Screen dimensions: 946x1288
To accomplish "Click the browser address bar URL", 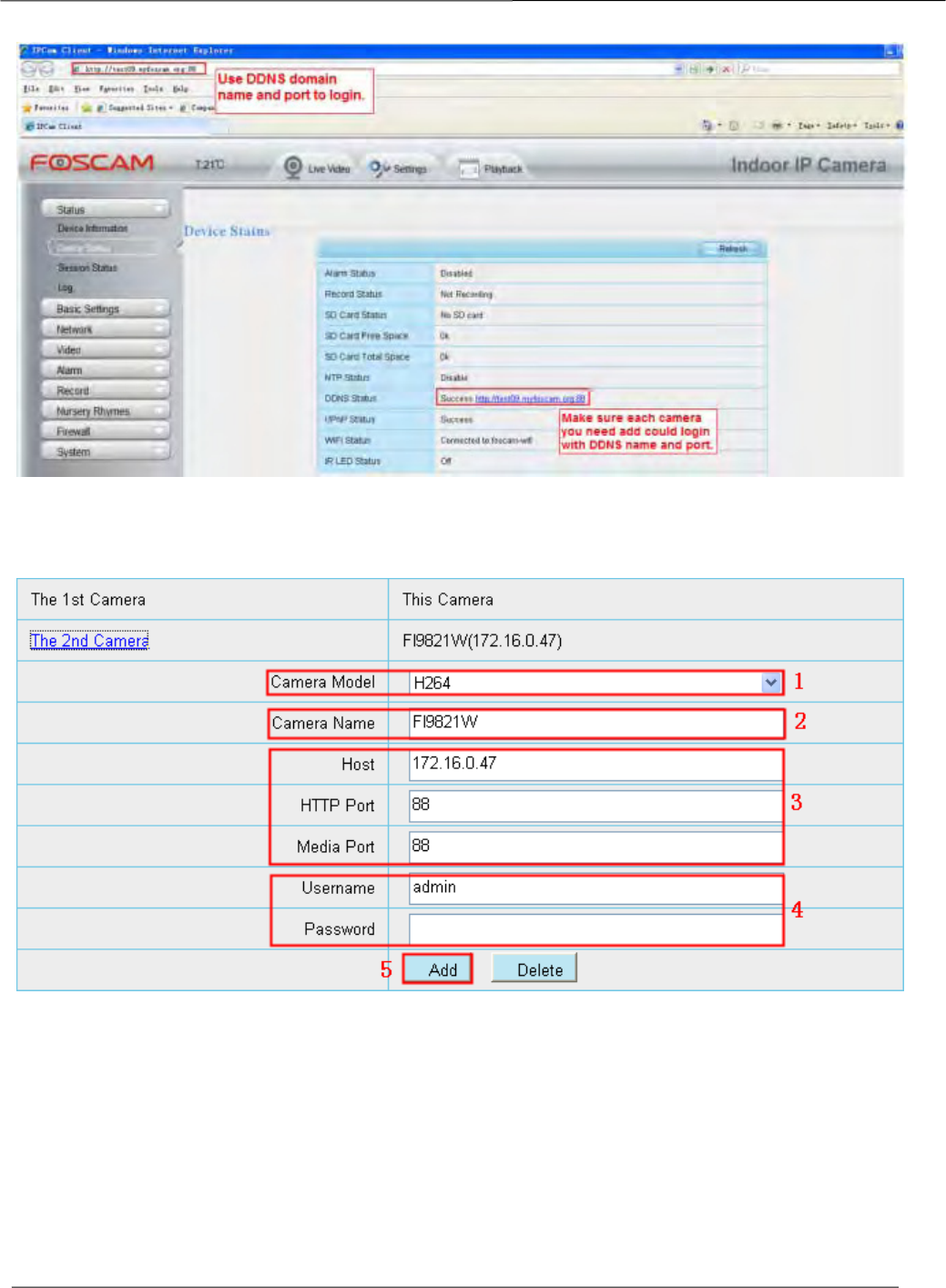I will (x=139, y=68).
